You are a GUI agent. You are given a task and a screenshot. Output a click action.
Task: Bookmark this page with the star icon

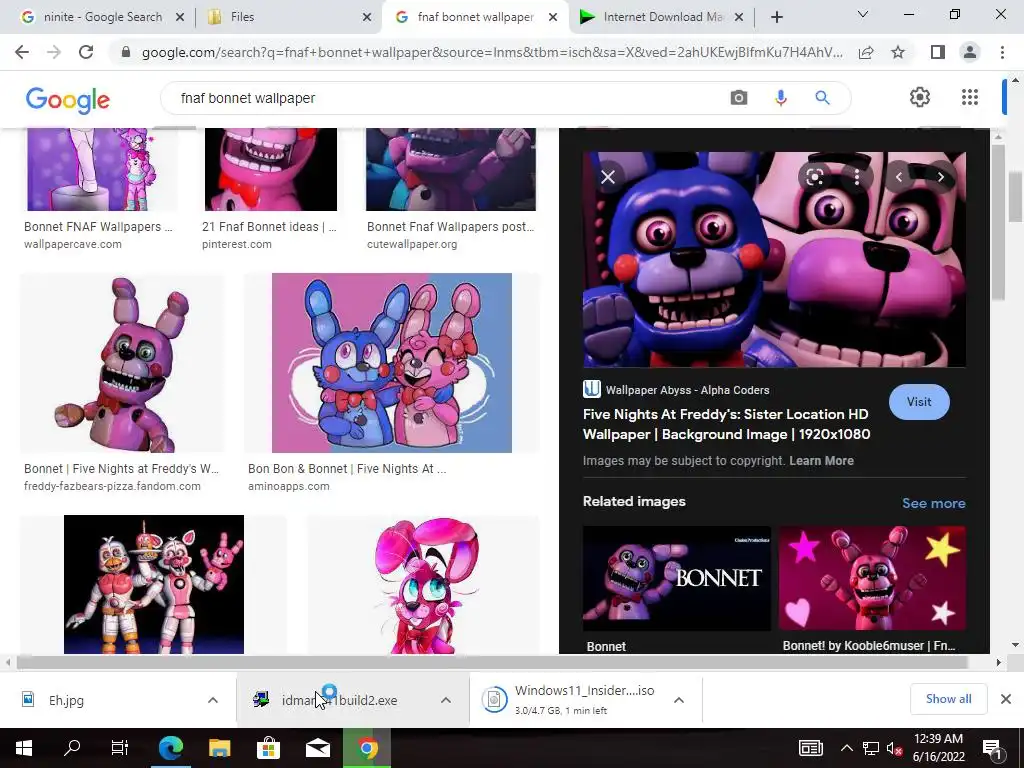[898, 52]
